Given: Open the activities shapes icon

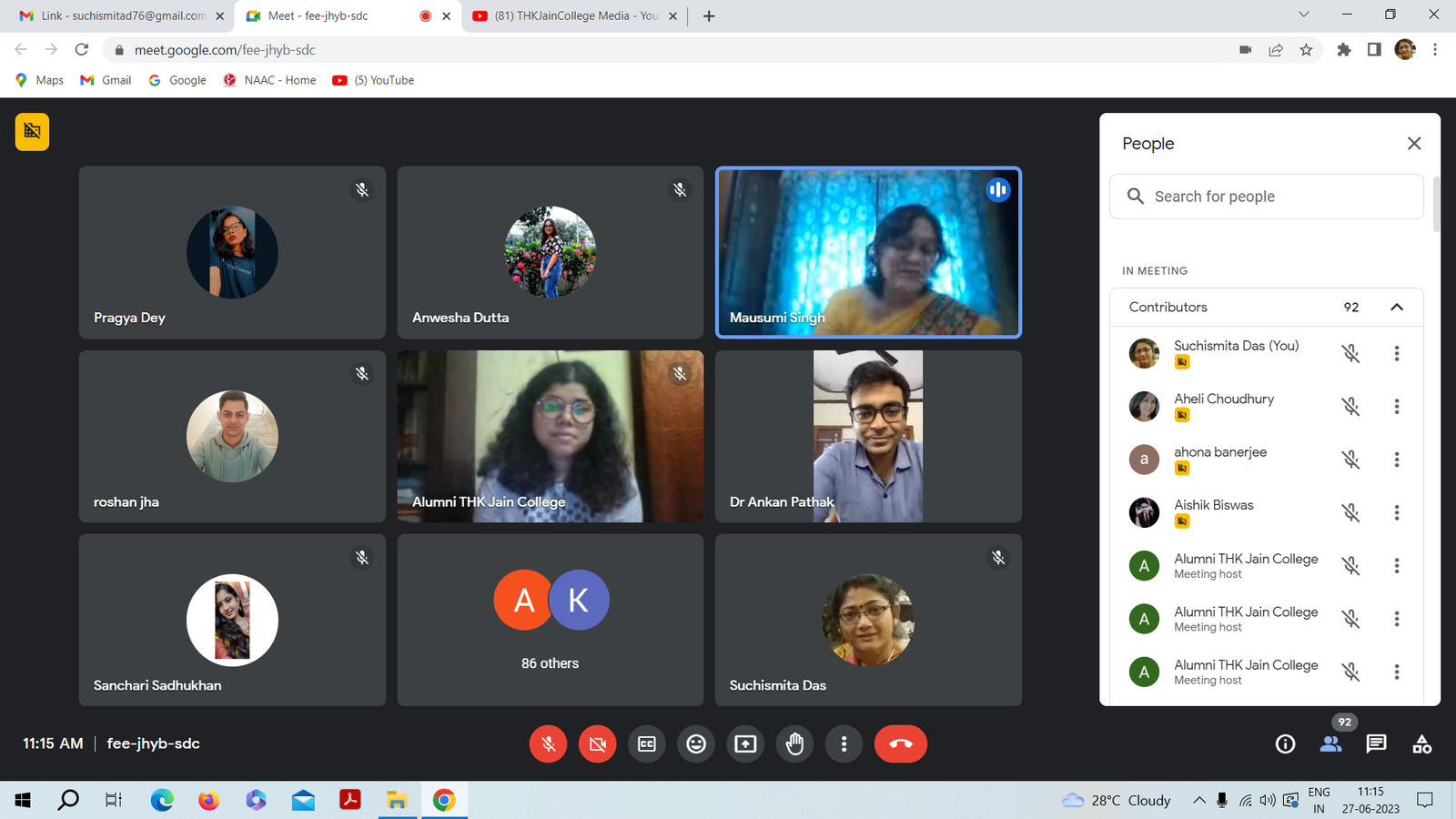Looking at the screenshot, I should click(1421, 743).
